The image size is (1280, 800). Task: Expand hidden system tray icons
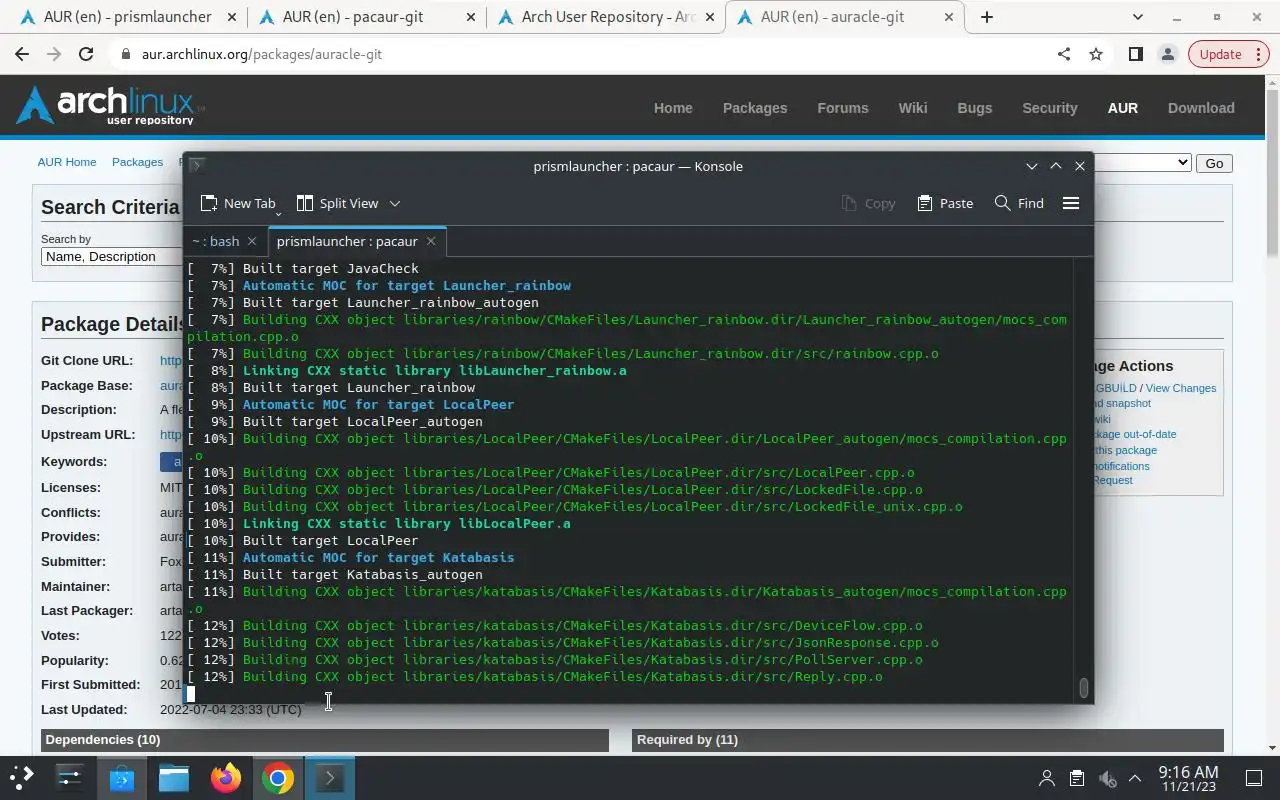pos(1135,778)
